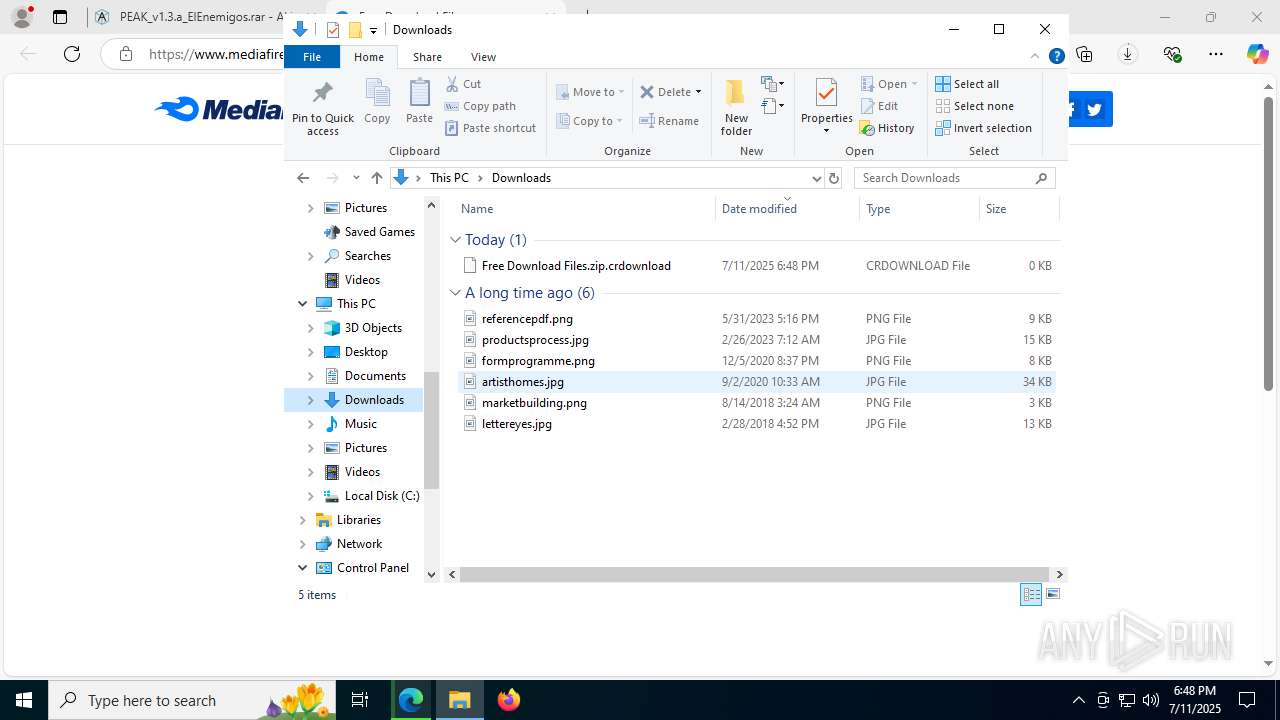This screenshot has height=720, width=1280.
Task: Navigate up one folder level arrow
Action: (376, 178)
